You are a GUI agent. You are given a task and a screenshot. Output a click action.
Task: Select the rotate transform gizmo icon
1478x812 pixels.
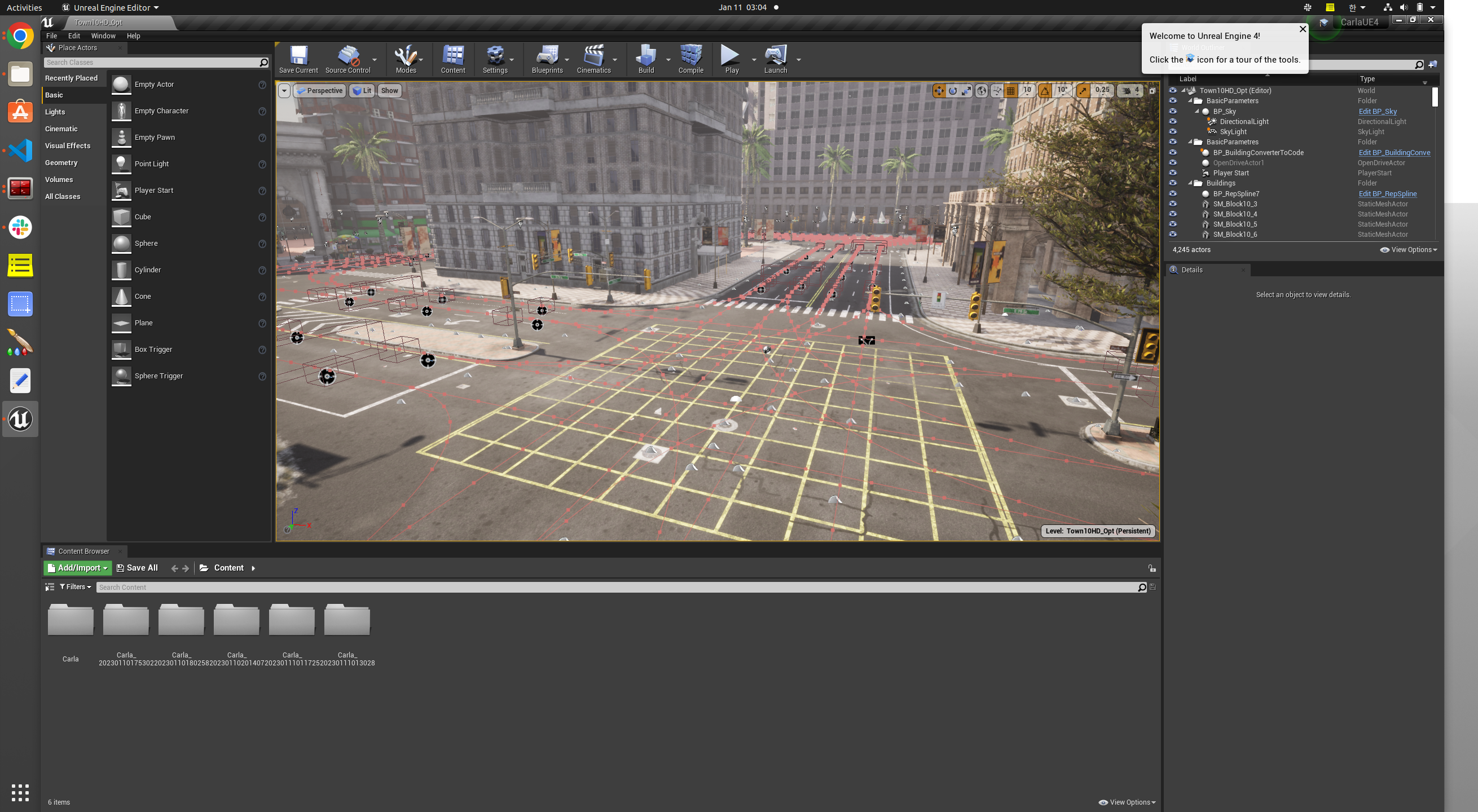953,91
